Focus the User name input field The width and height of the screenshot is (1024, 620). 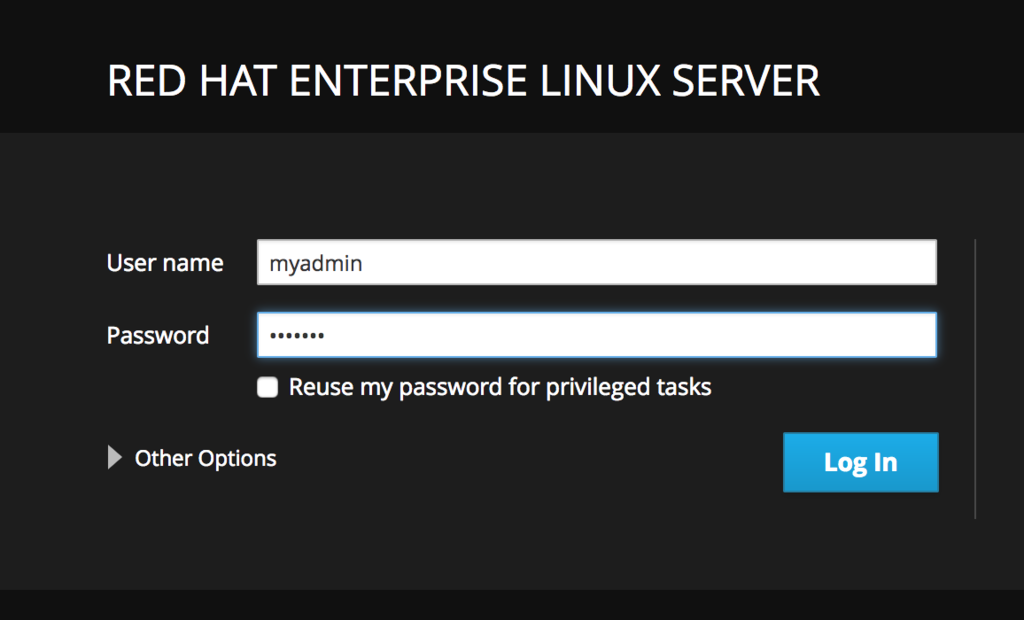pyautogui.click(x=596, y=263)
